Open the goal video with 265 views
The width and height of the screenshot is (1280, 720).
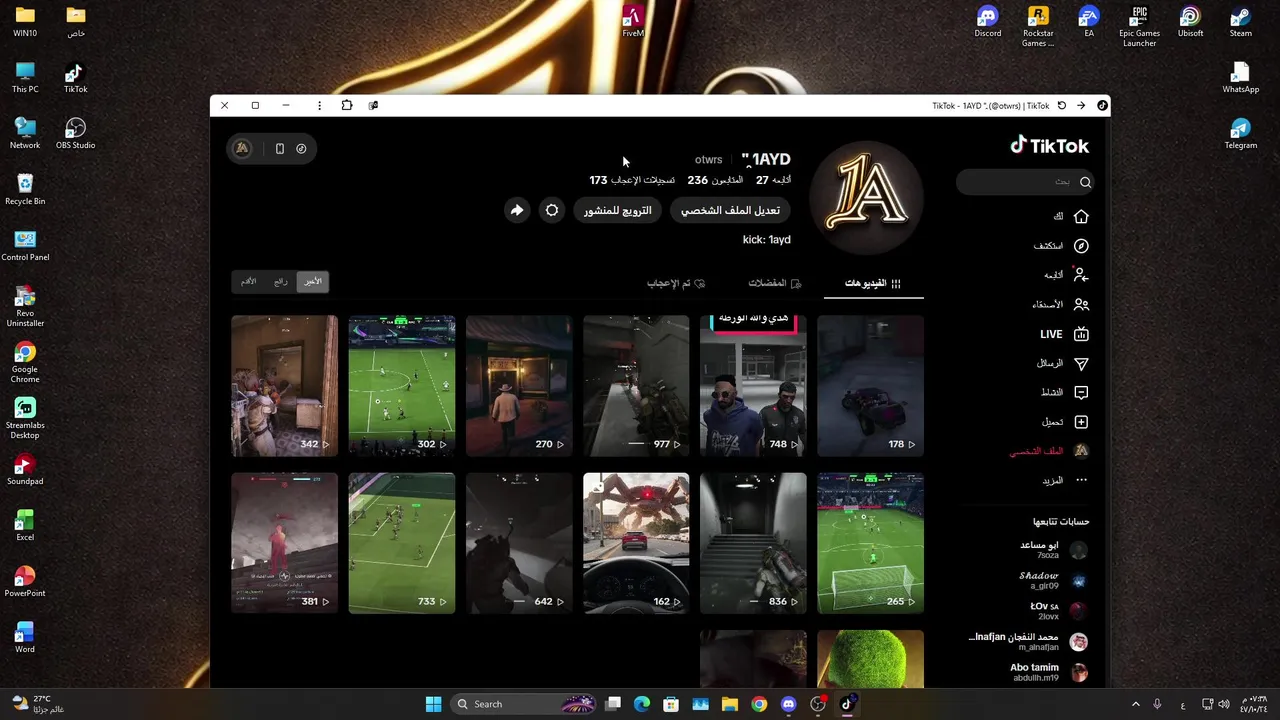tap(870, 543)
